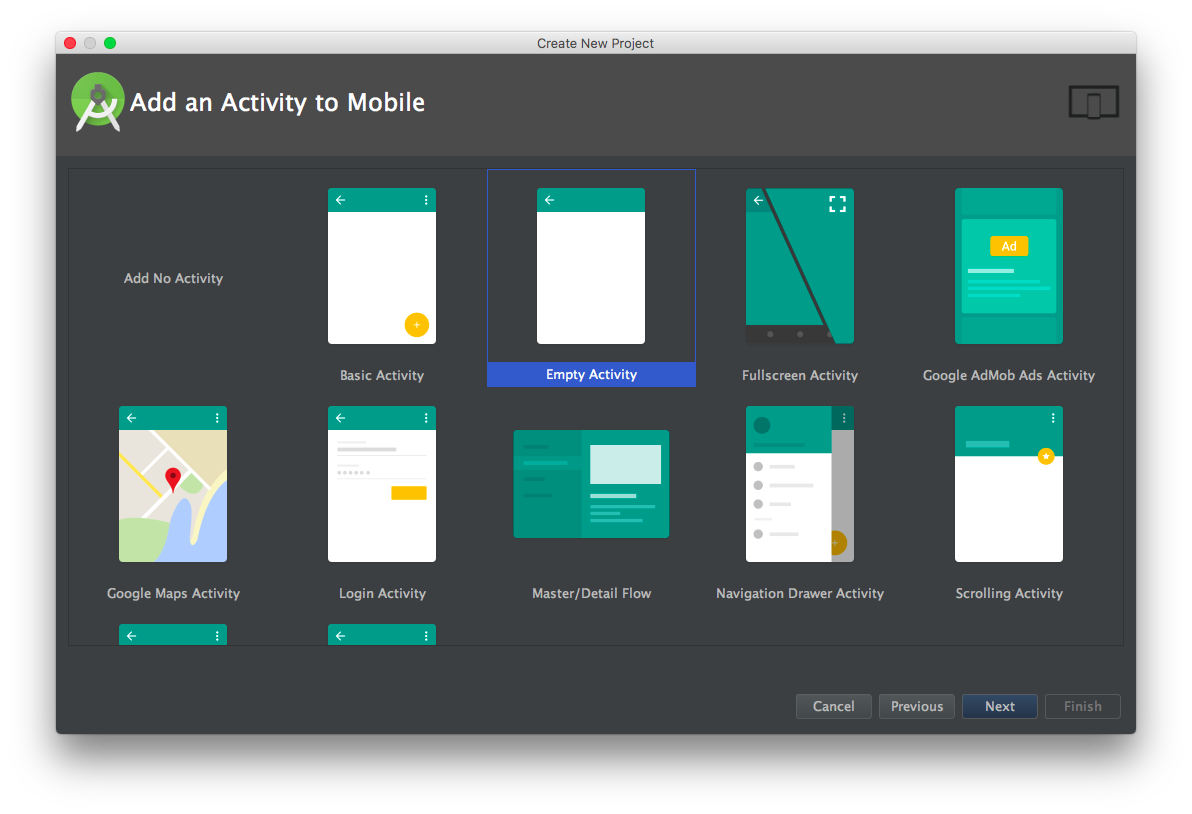This screenshot has width=1192, height=814.
Task: Click the yellow plus button in Basic Activity preview
Action: pos(417,325)
